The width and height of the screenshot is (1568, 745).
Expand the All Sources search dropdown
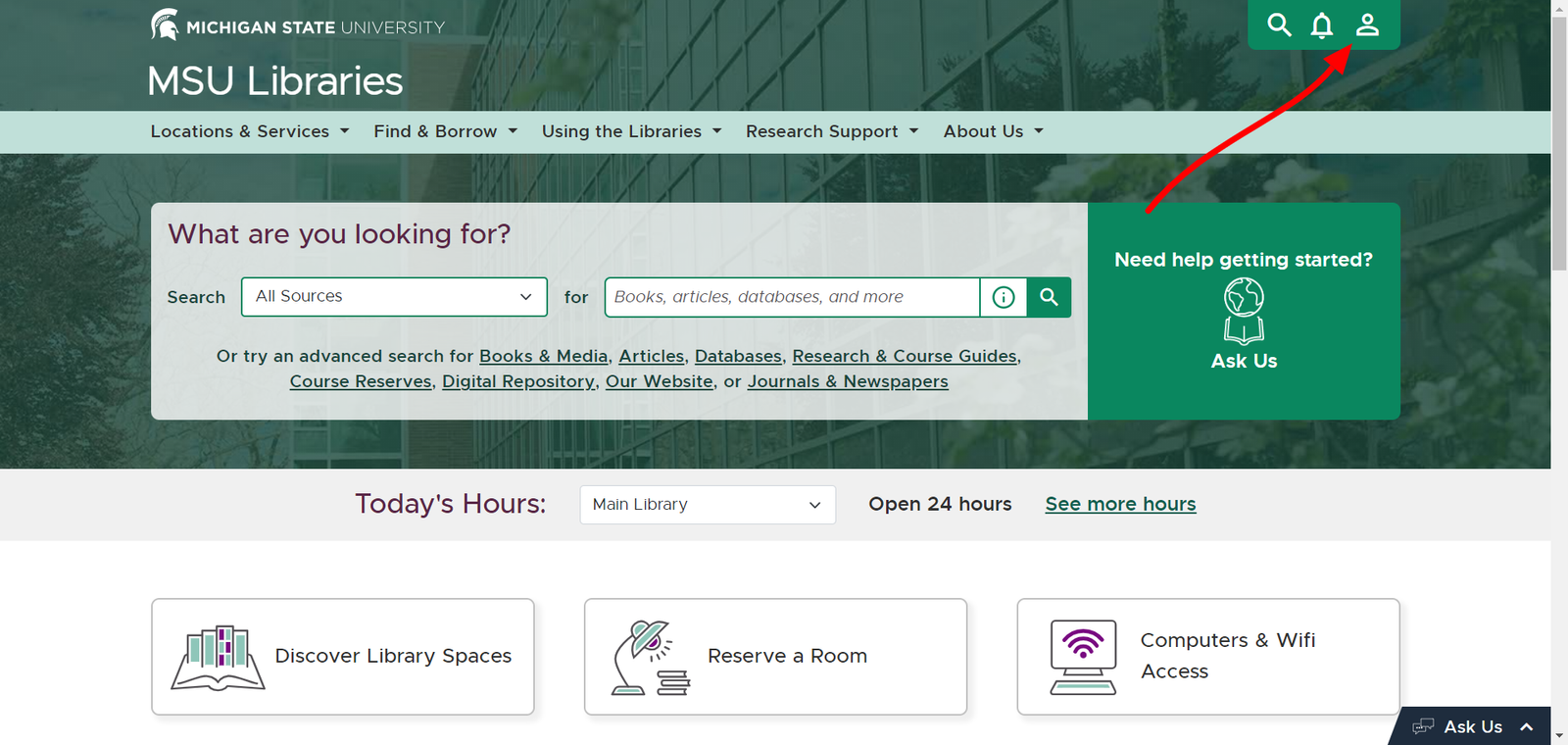point(394,297)
